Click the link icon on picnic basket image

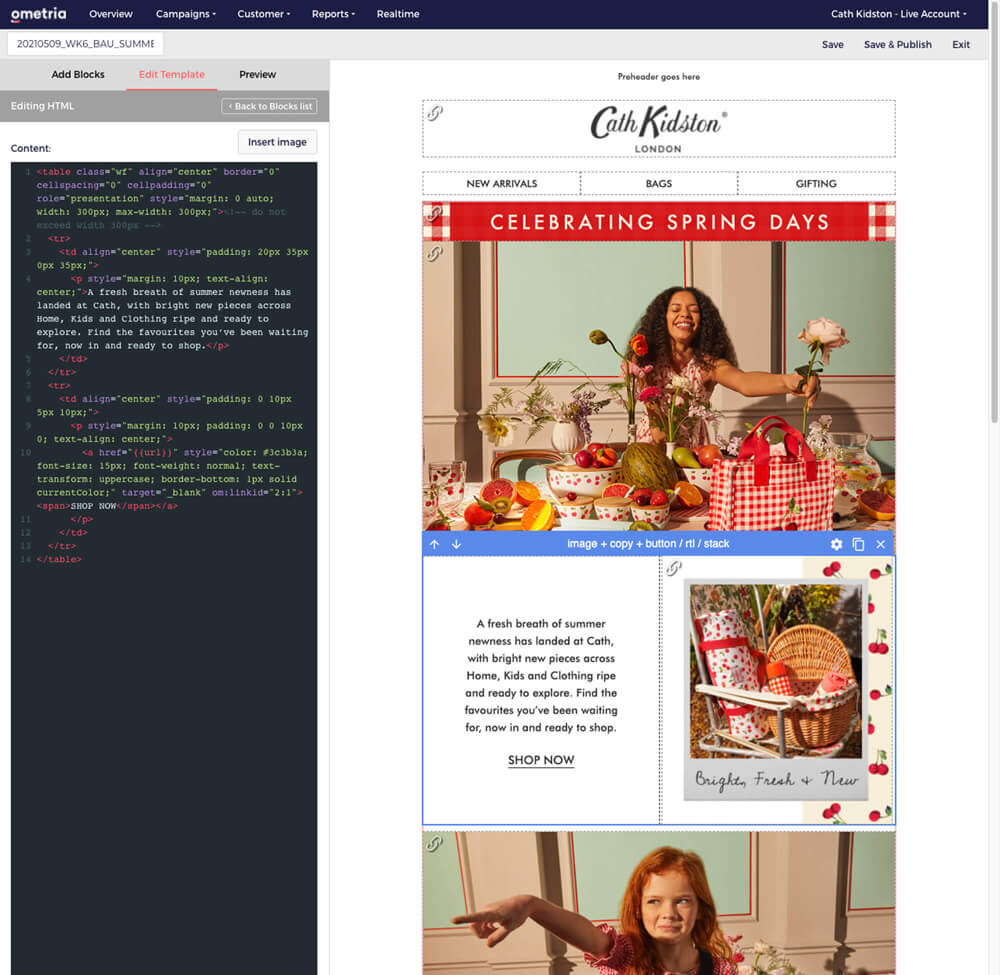(x=673, y=568)
